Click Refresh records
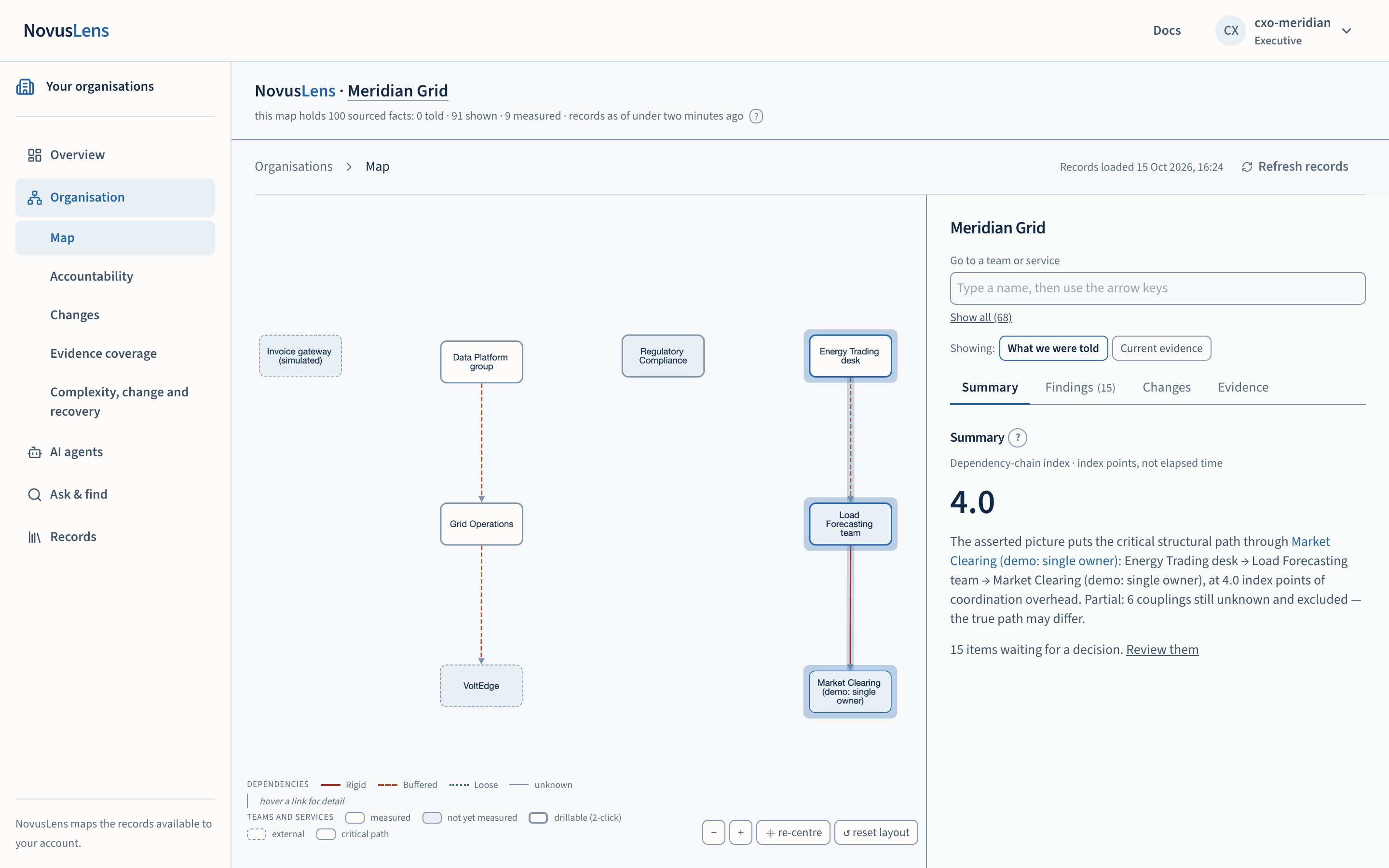 coord(1294,166)
